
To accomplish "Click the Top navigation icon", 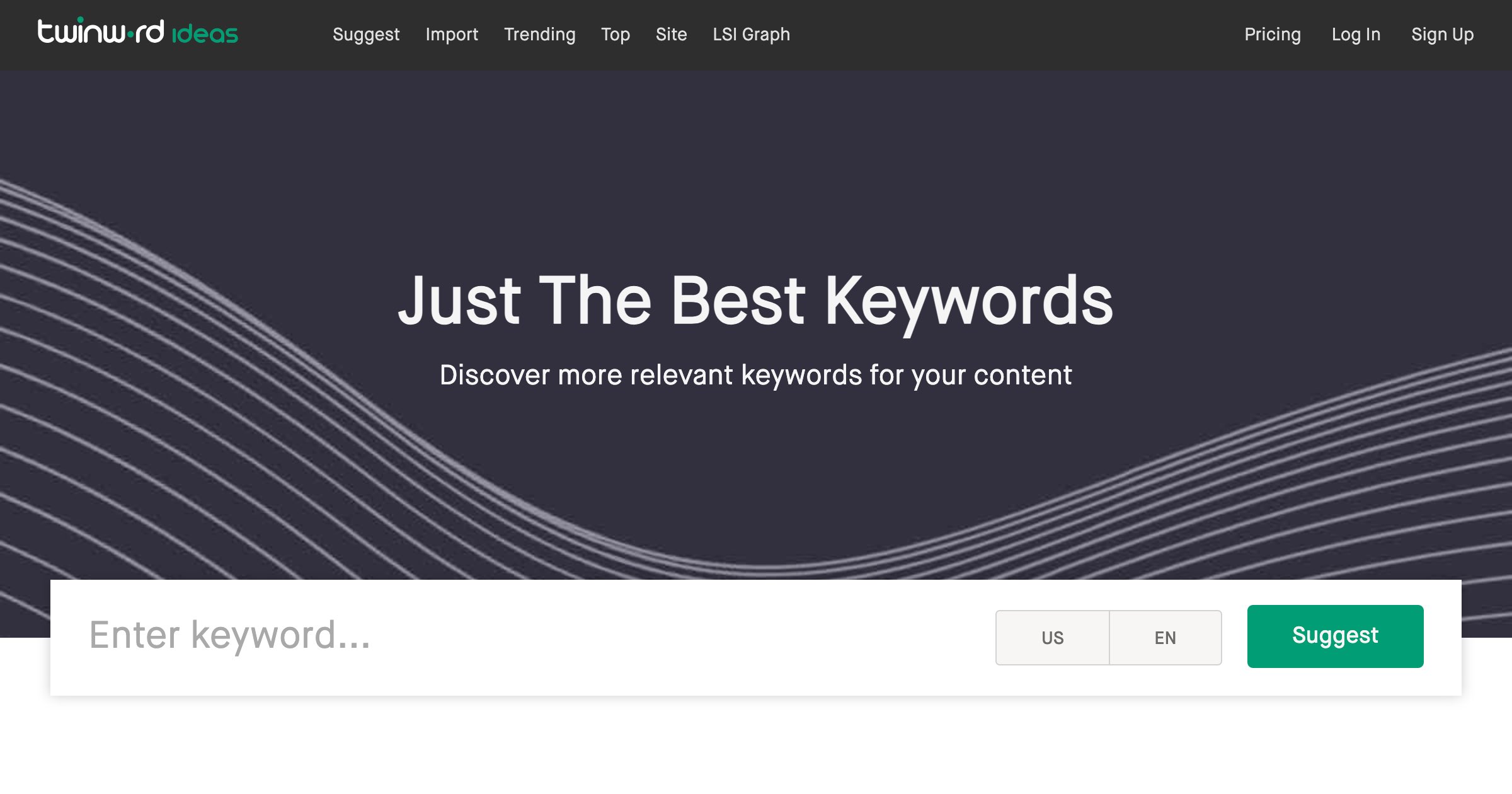I will (614, 35).
